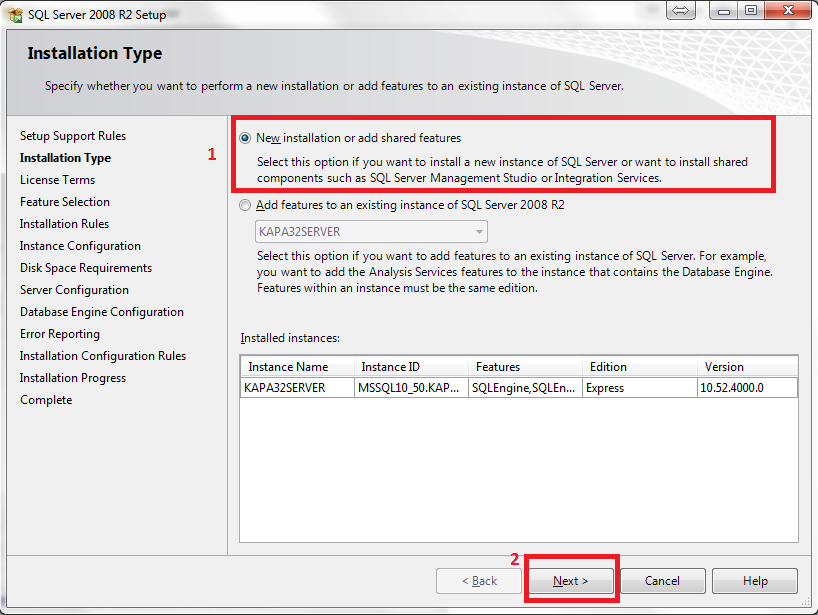Minimize the SQL Server Setup window

[724, 10]
